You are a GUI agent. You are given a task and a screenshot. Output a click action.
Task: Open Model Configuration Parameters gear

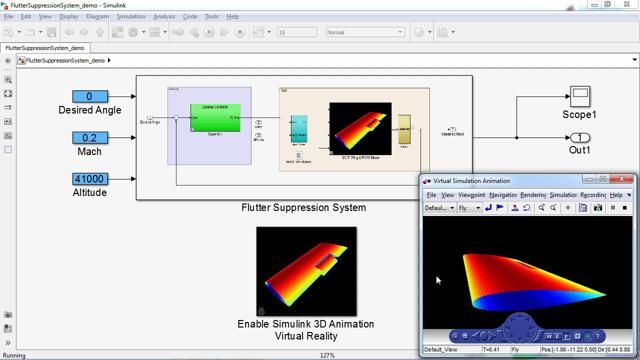133,32
